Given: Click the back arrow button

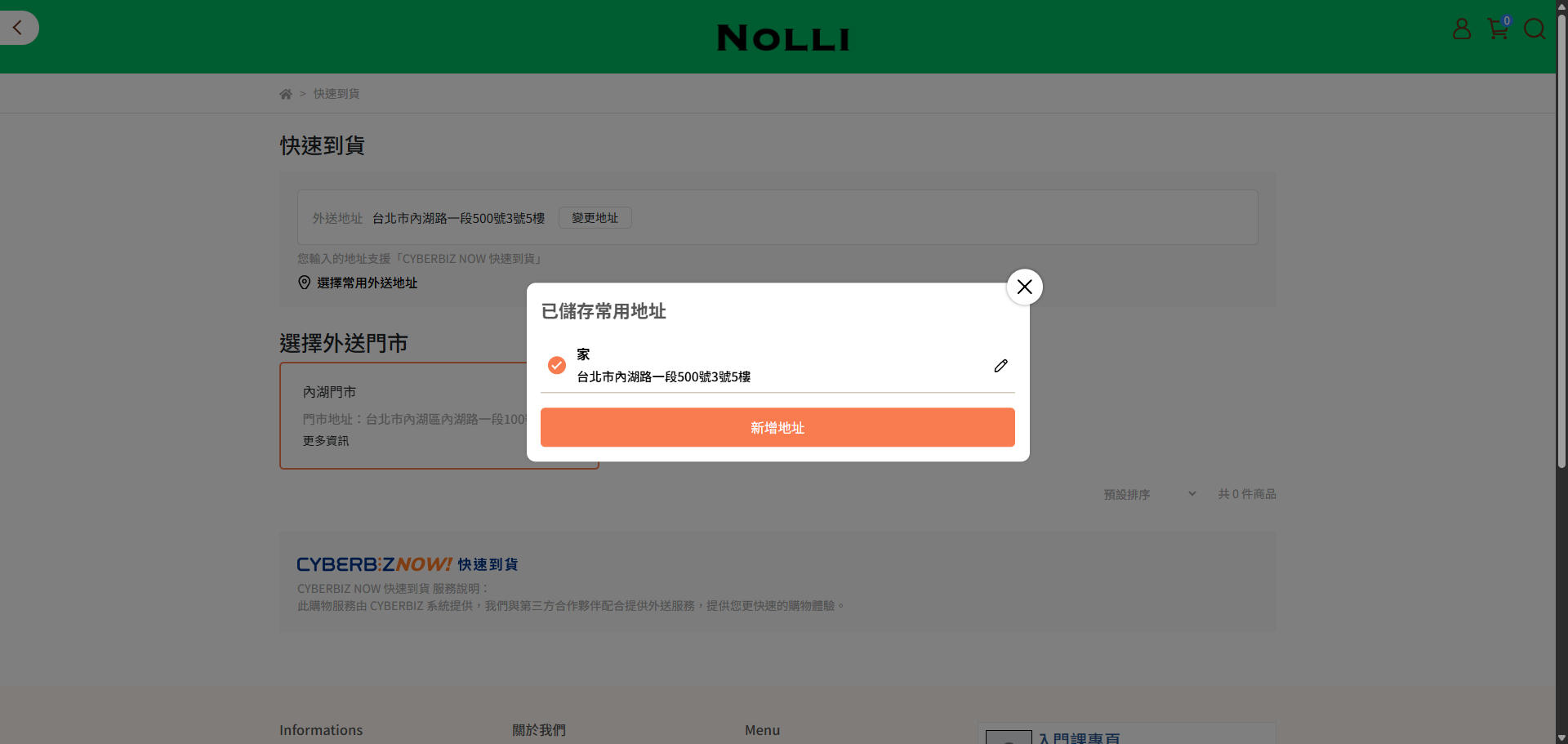Looking at the screenshot, I should pyautogui.click(x=18, y=28).
